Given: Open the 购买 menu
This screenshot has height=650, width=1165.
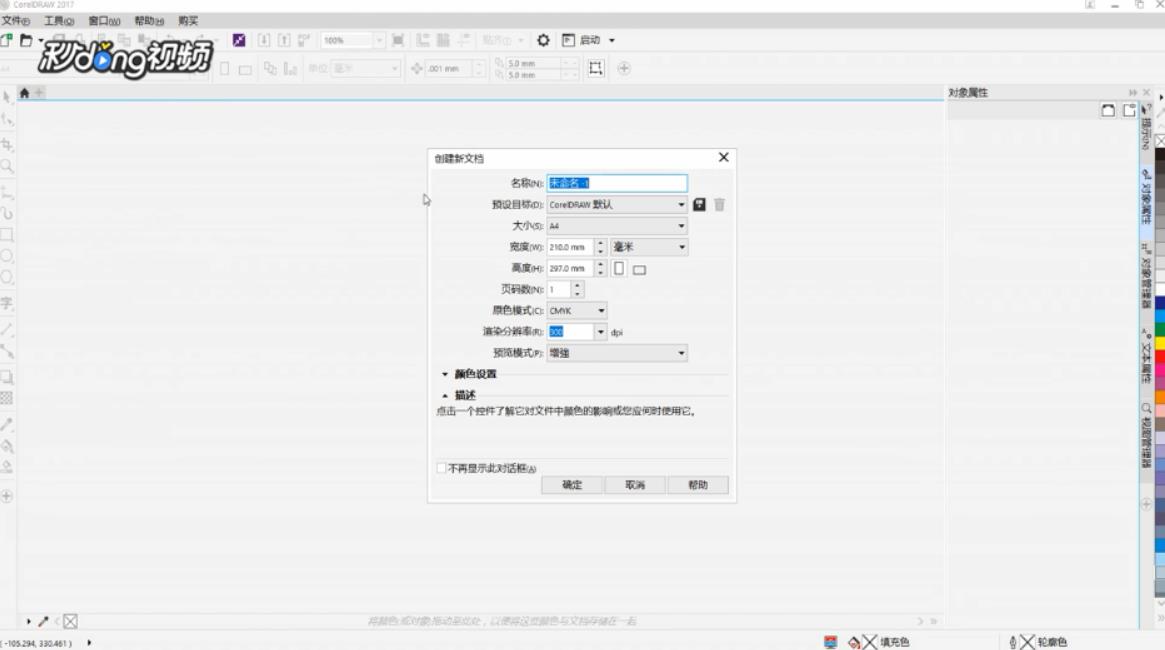Looking at the screenshot, I should point(188,21).
